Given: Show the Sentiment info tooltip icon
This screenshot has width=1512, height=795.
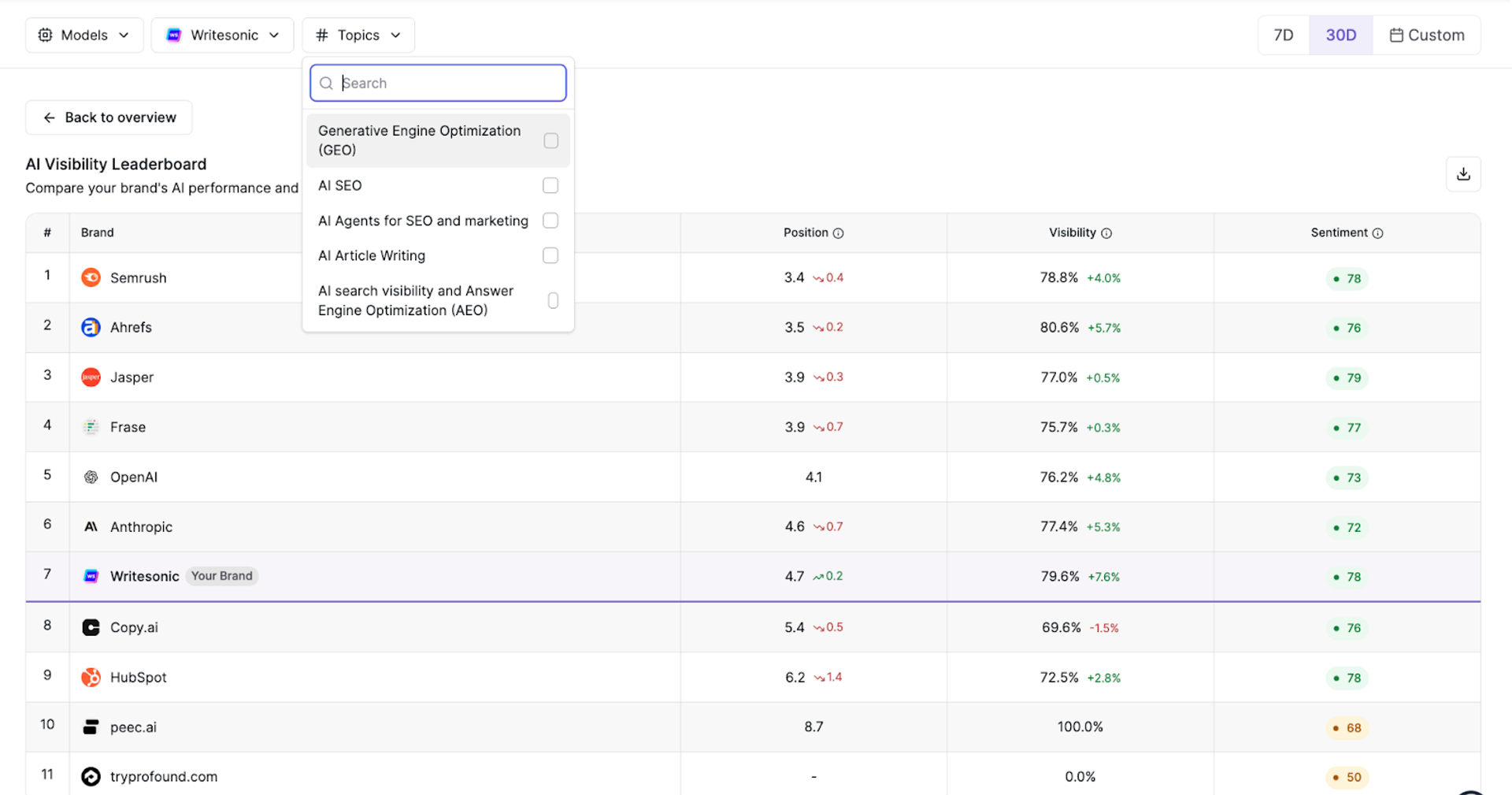Looking at the screenshot, I should 1377,233.
